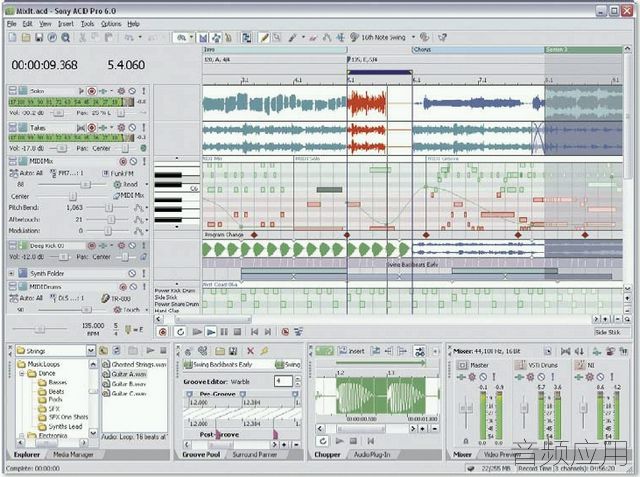640x477 pixels.
Task: Enable the Erase tool in the toolbar
Action: click(313, 38)
